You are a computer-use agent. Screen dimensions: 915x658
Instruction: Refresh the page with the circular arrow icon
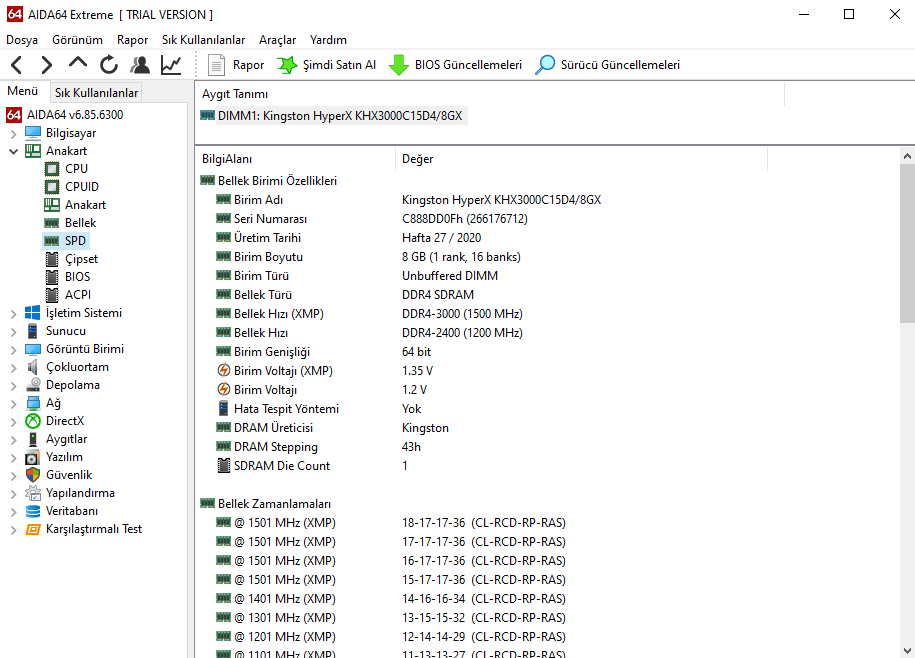109,65
